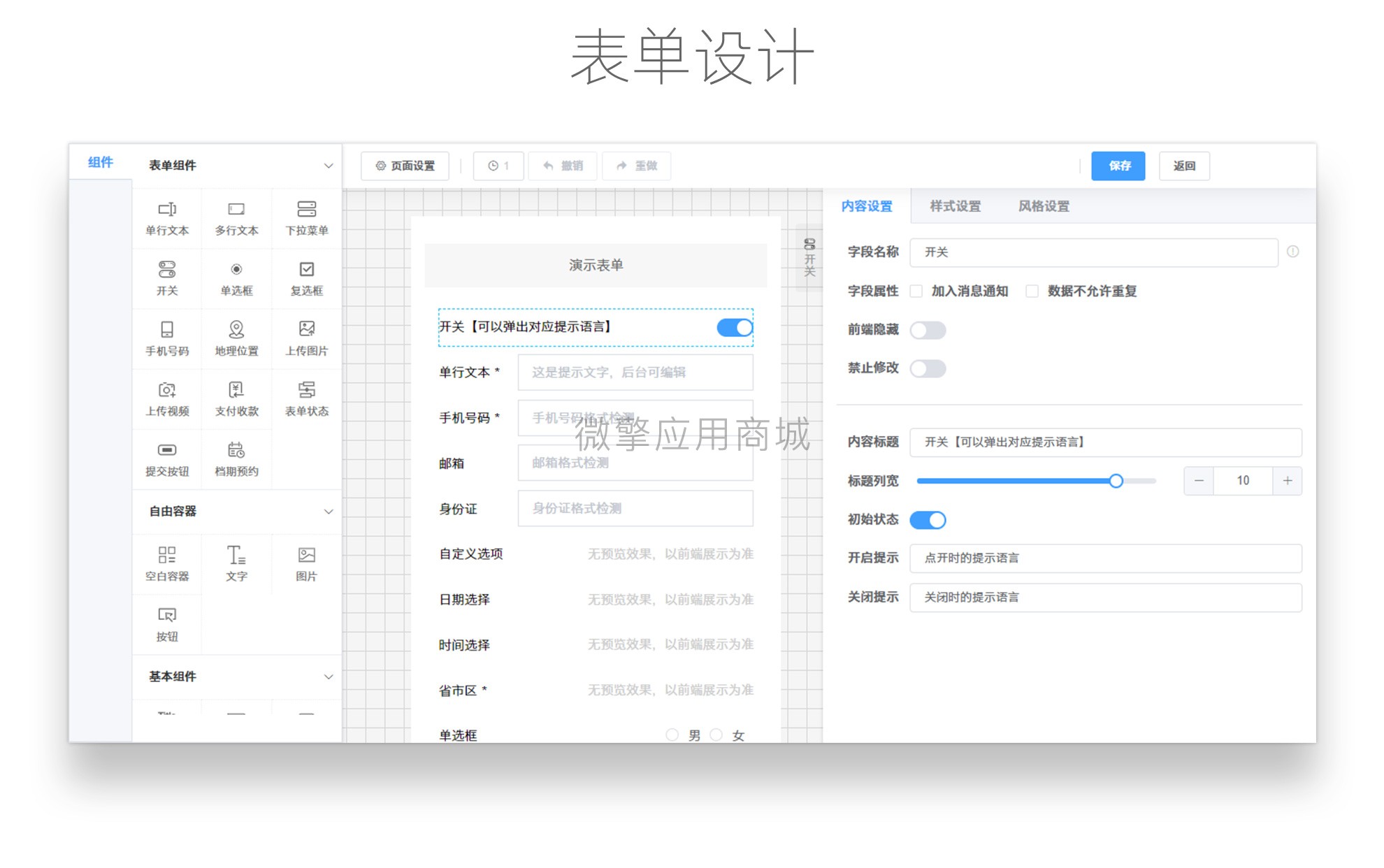Select the 演示表单 form title header
This screenshot has height=868, width=1384.
click(596, 266)
